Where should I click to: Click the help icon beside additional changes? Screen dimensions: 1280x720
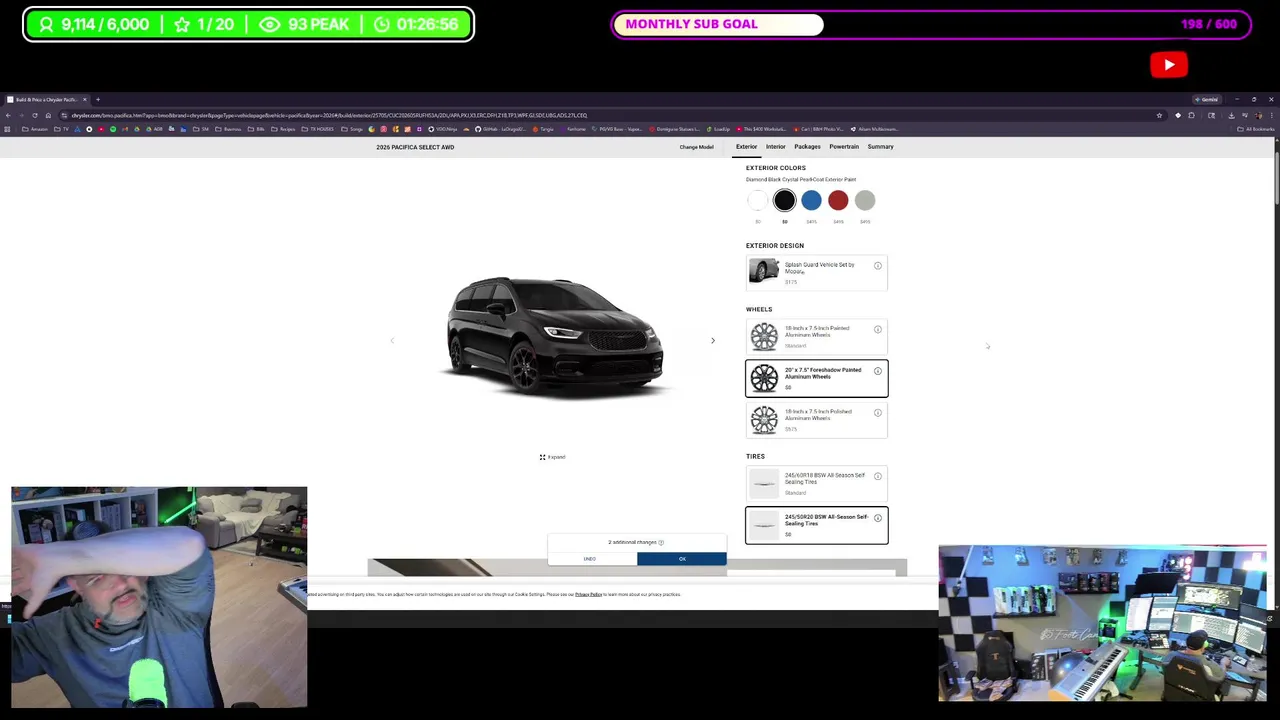[x=661, y=542]
